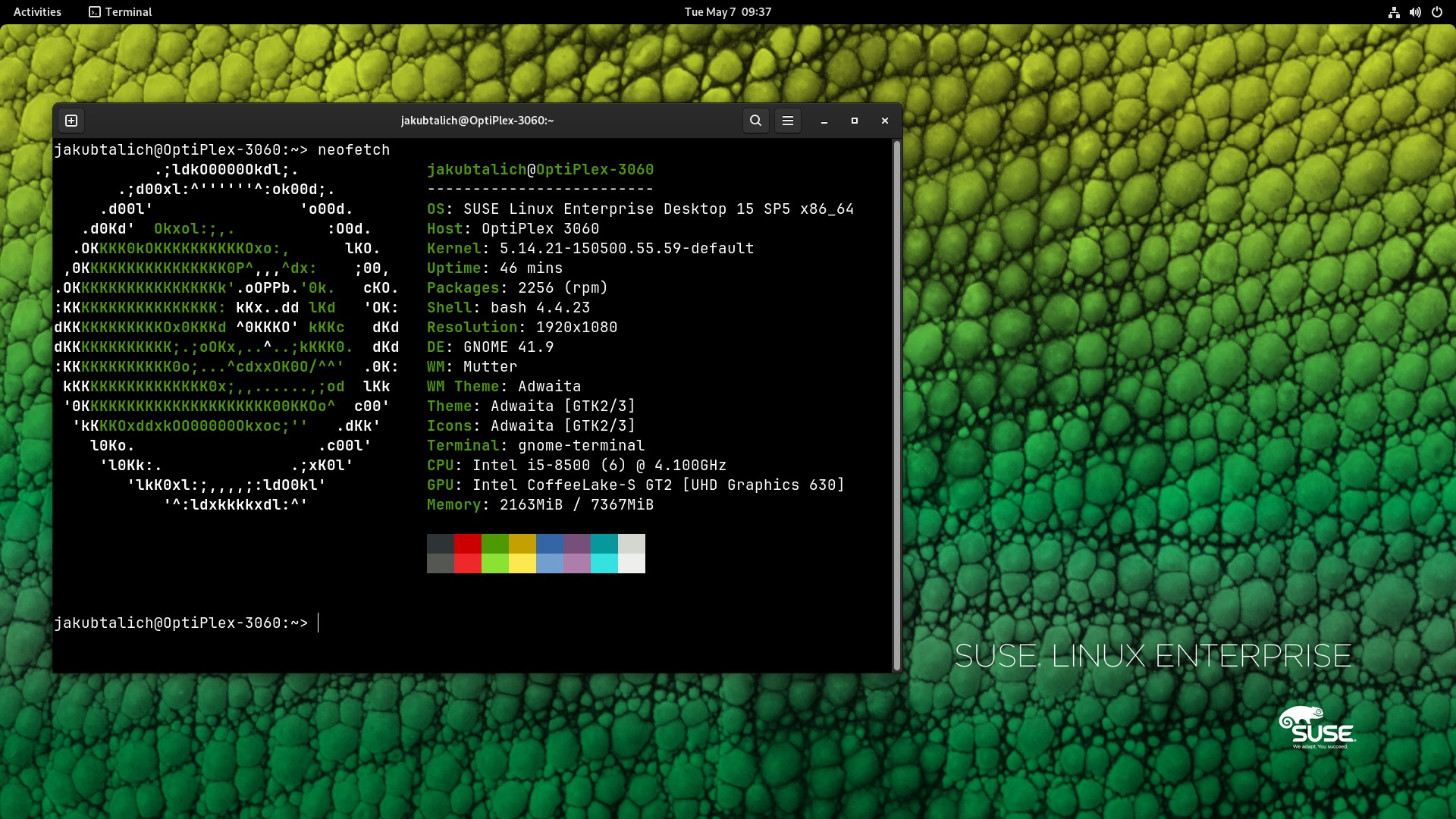
Task: Click the CPU line Intel i5-8500
Action: pyautogui.click(x=577, y=466)
